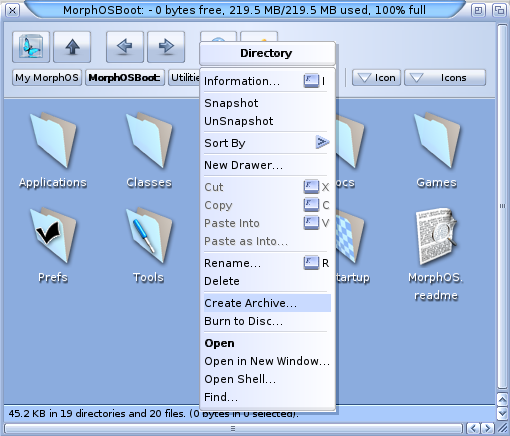
Task: Select the Tools folder icon
Action: point(149,235)
